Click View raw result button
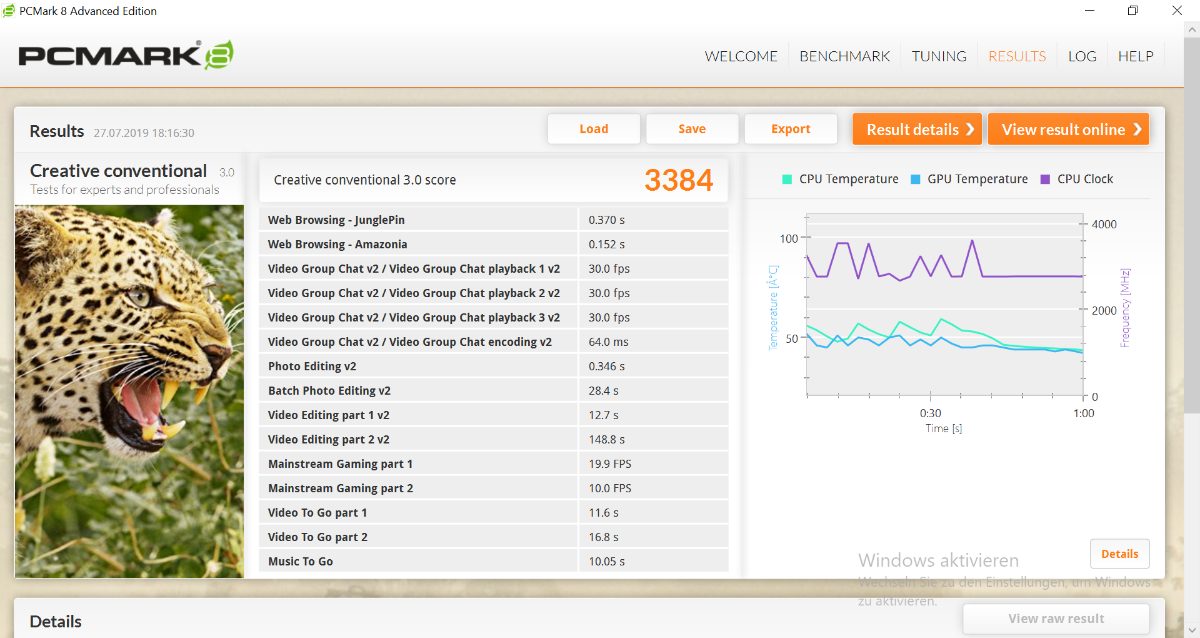Viewport: 1200px width, 638px height. coord(1056,619)
